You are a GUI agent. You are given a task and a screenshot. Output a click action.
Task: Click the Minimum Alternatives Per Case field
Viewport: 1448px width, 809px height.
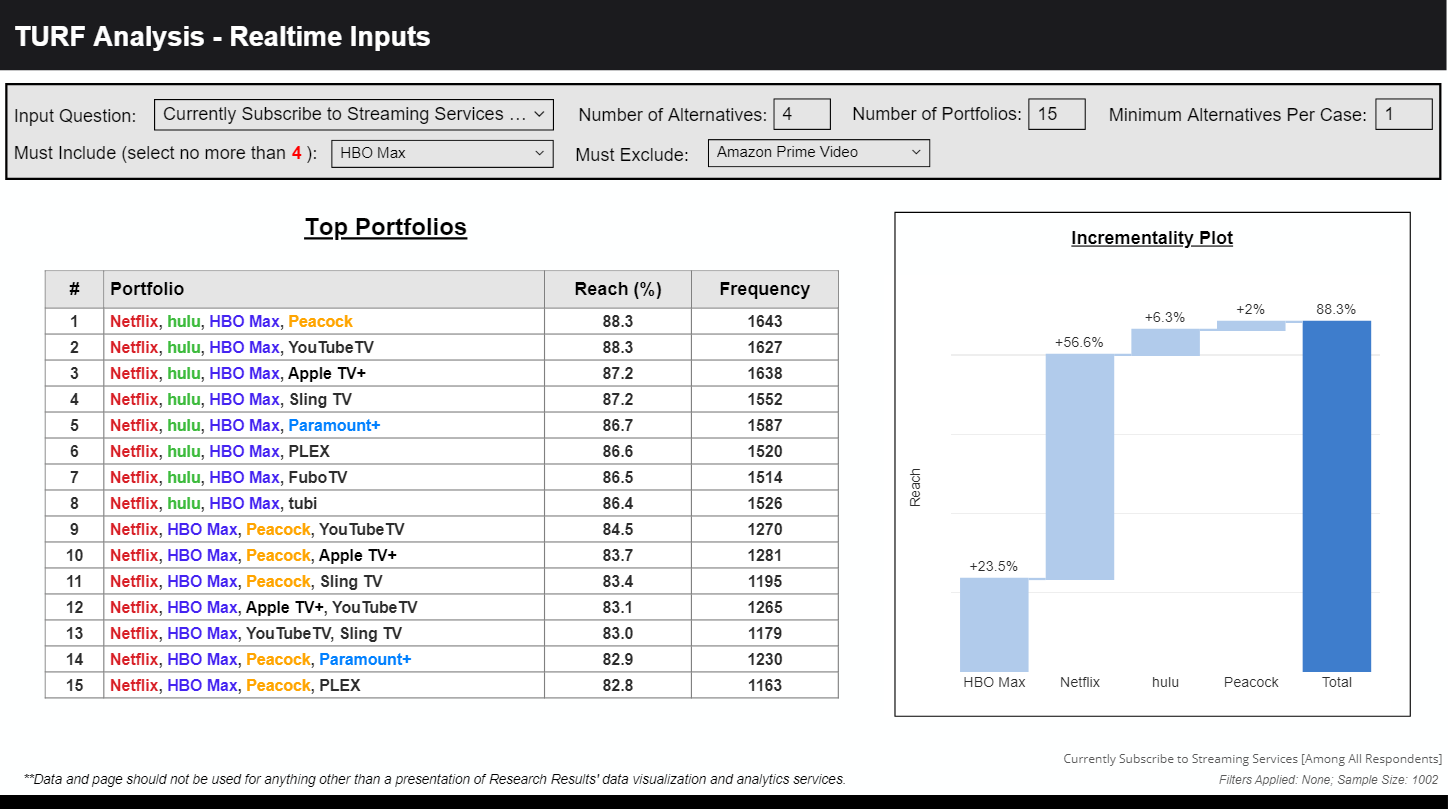(1404, 114)
